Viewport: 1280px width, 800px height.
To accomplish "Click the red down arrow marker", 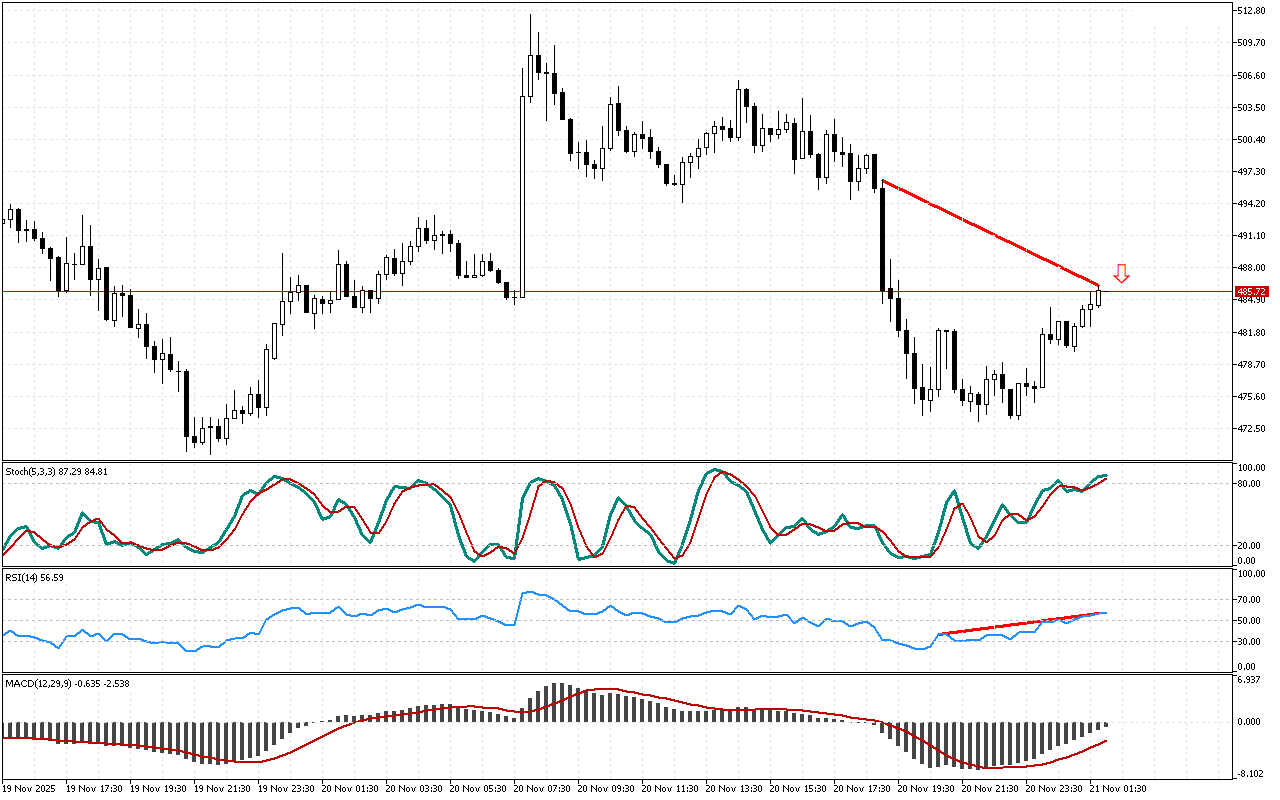I will tap(1121, 273).
